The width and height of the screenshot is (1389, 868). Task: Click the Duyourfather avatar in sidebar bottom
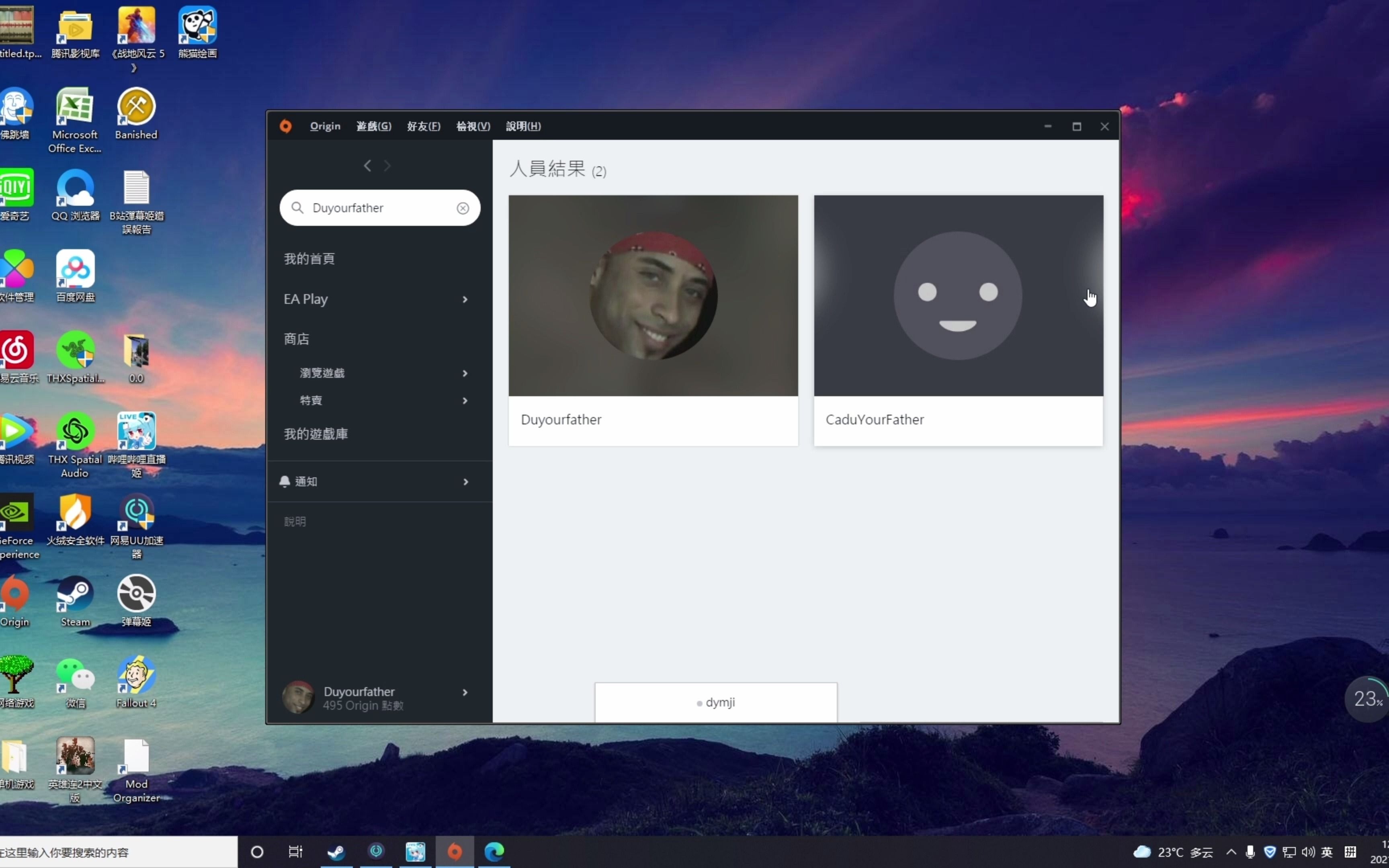pyautogui.click(x=298, y=697)
